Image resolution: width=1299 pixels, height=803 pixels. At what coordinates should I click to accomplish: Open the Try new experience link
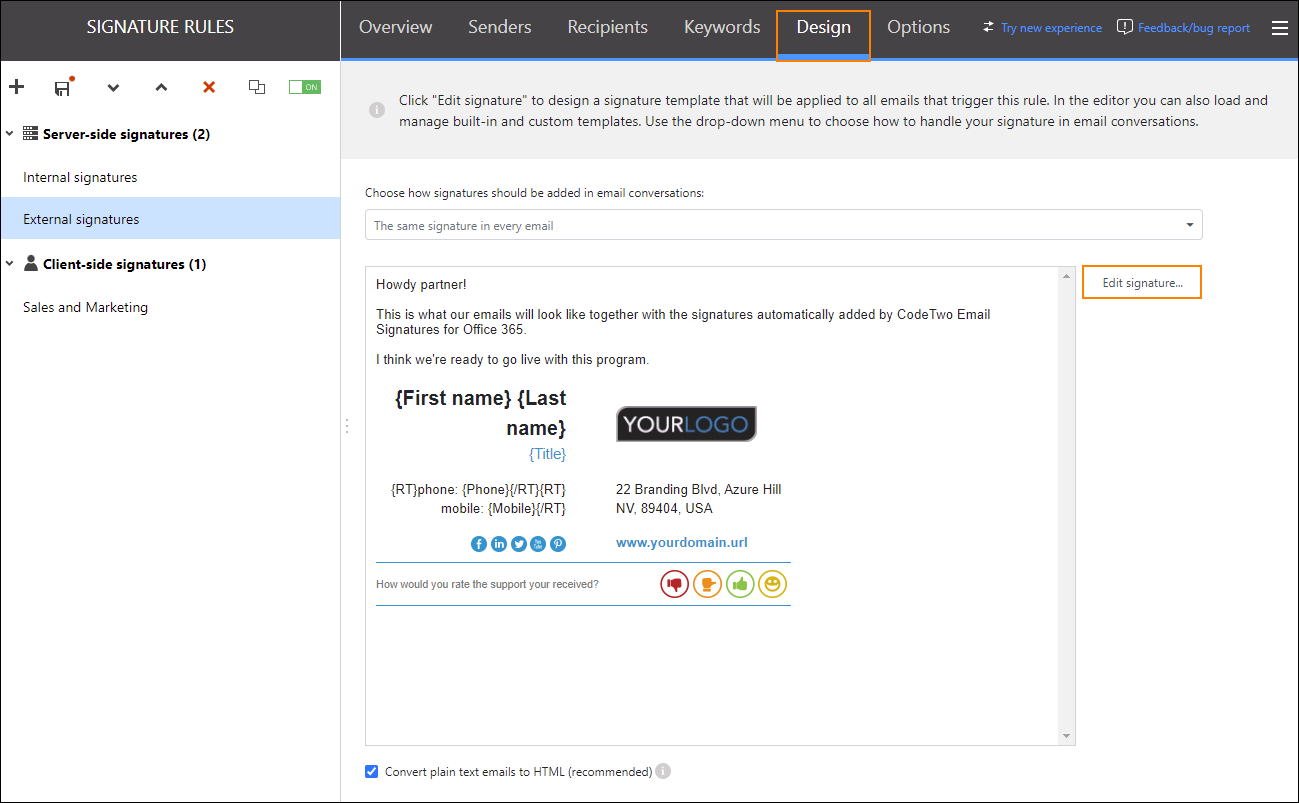pos(1049,27)
